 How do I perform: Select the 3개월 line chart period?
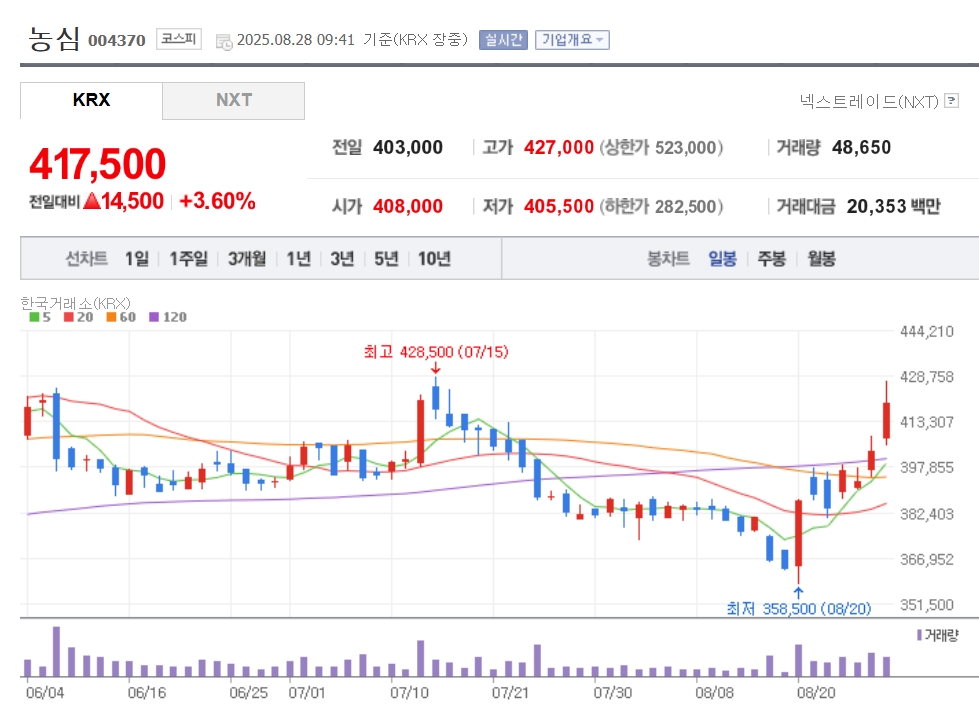click(247, 259)
